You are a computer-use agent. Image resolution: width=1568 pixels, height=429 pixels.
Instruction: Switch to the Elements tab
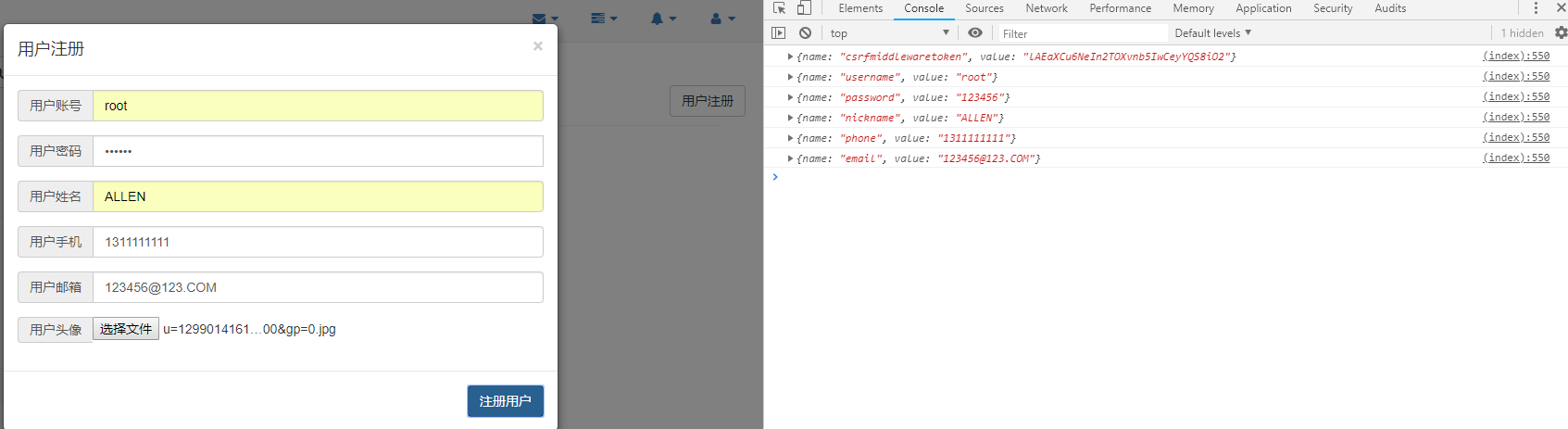(x=860, y=8)
